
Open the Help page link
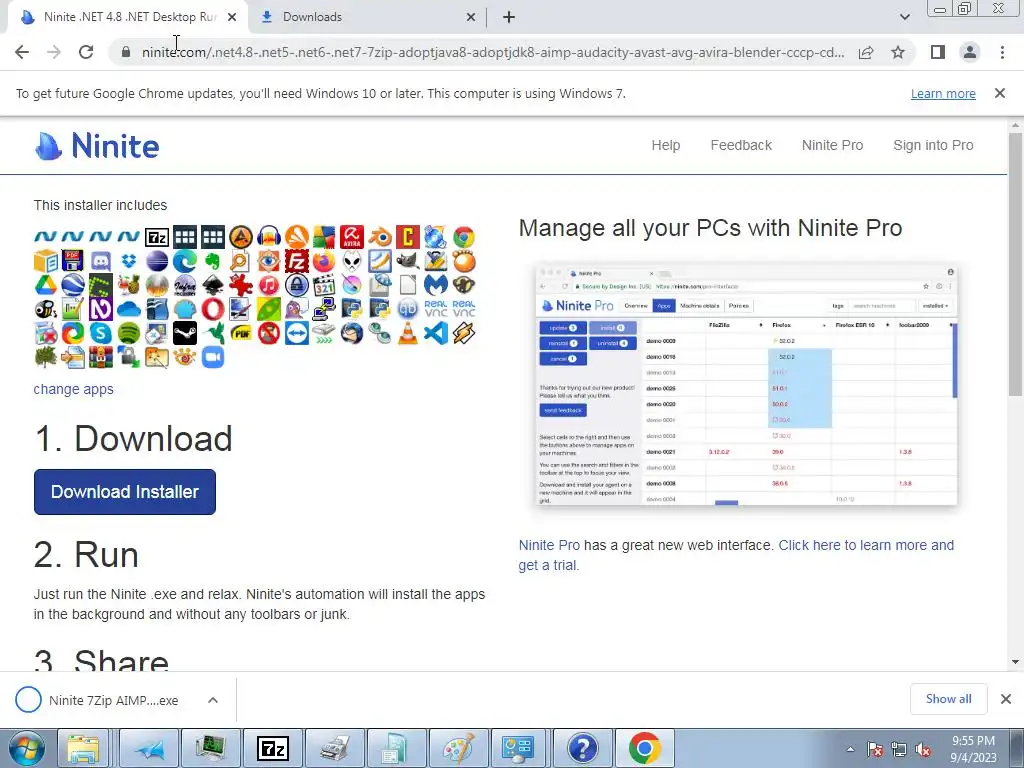[x=665, y=145]
